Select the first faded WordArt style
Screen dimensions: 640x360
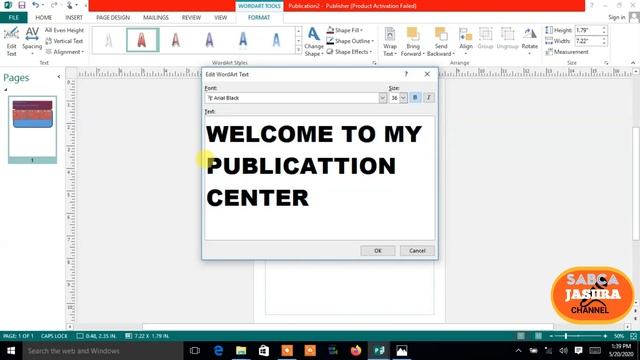[x=109, y=40]
